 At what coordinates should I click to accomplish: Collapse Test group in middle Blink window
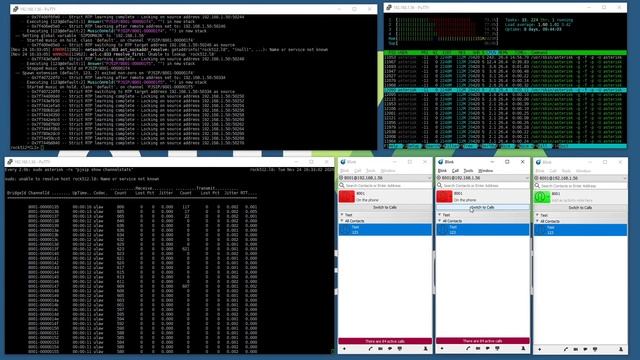click(x=440, y=215)
